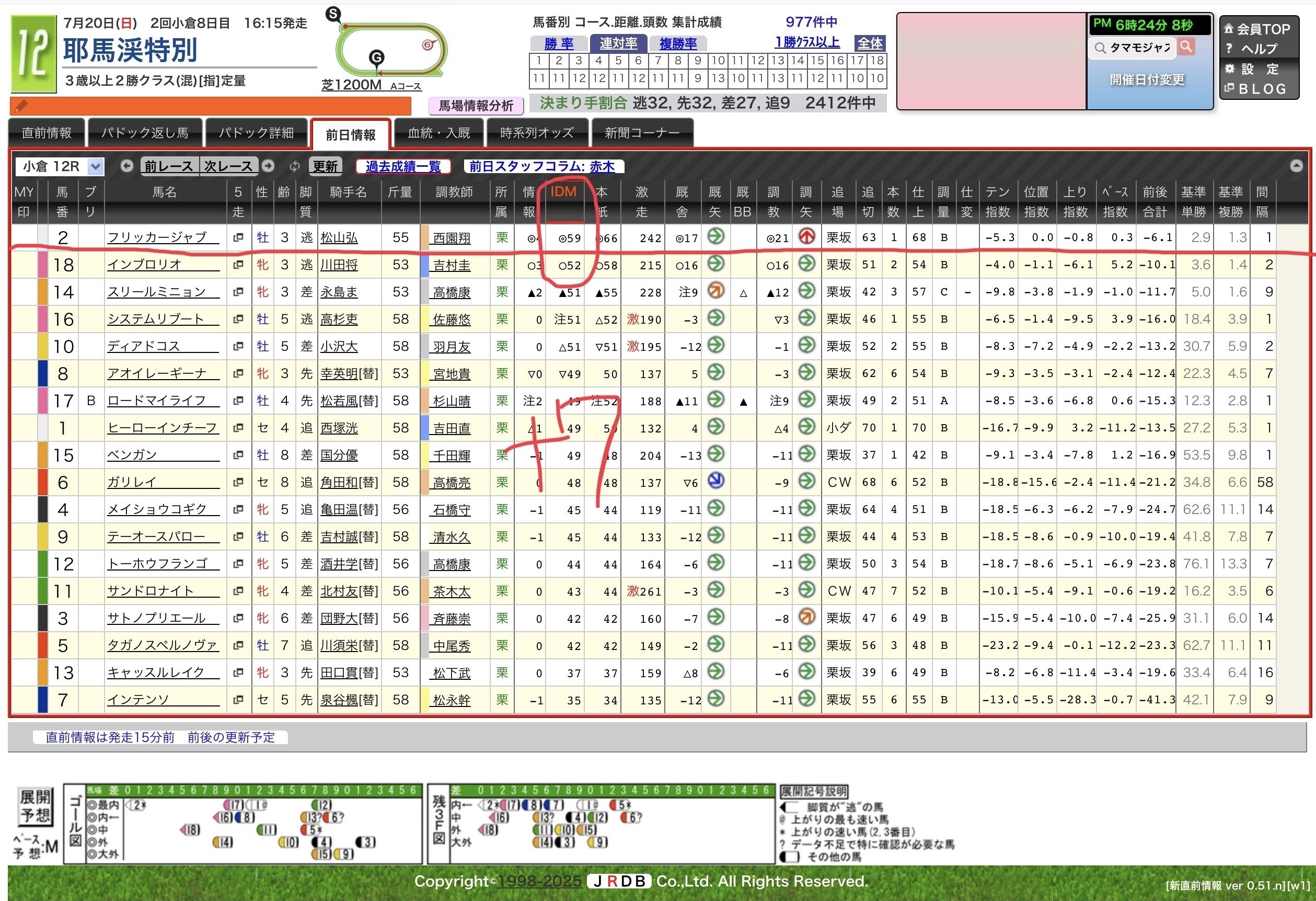Screen dimensions: 1316x901
Task: Switch to the 直前情報 tab
Action: tap(47, 133)
